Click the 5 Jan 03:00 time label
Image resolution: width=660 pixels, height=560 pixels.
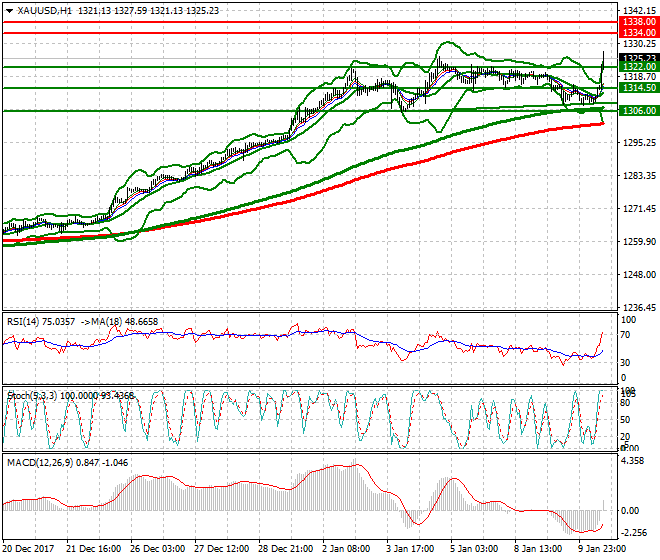(474, 549)
